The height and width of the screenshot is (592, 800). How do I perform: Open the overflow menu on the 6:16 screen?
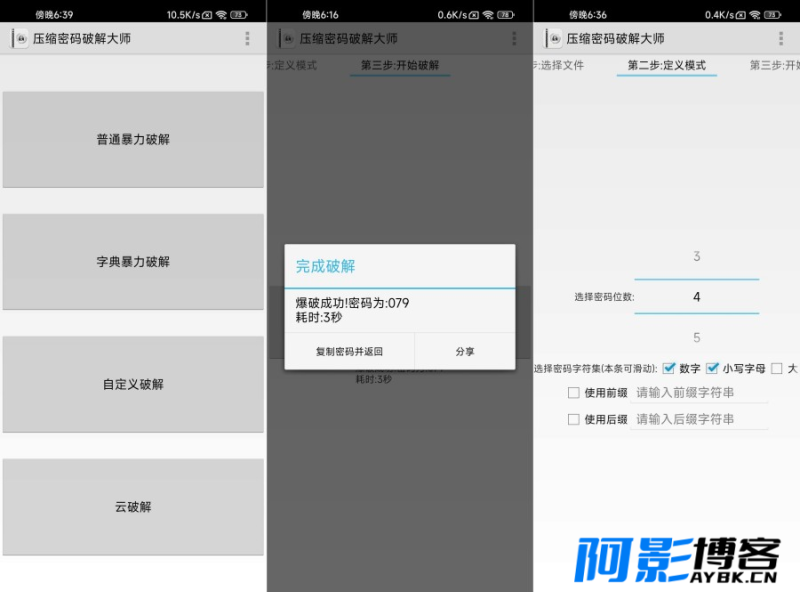[x=514, y=39]
